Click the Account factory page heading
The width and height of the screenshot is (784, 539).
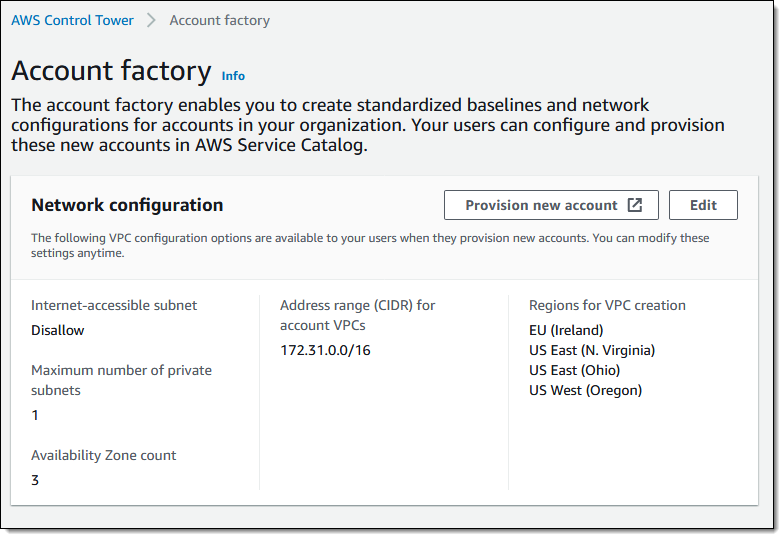click(x=111, y=71)
